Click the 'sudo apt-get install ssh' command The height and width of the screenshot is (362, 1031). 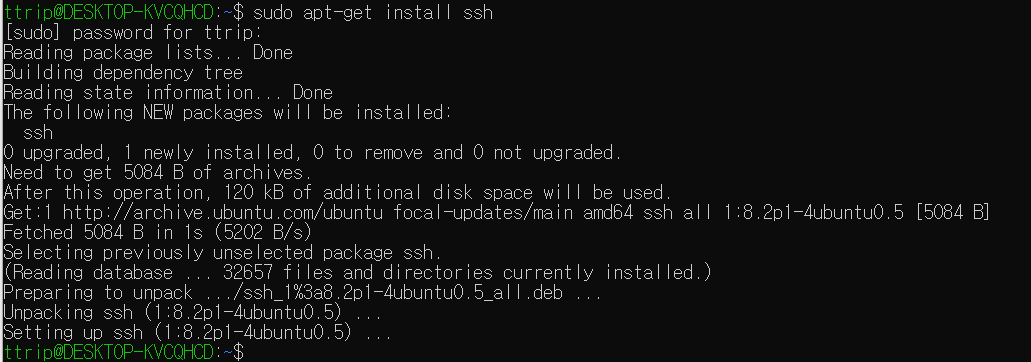(373, 12)
